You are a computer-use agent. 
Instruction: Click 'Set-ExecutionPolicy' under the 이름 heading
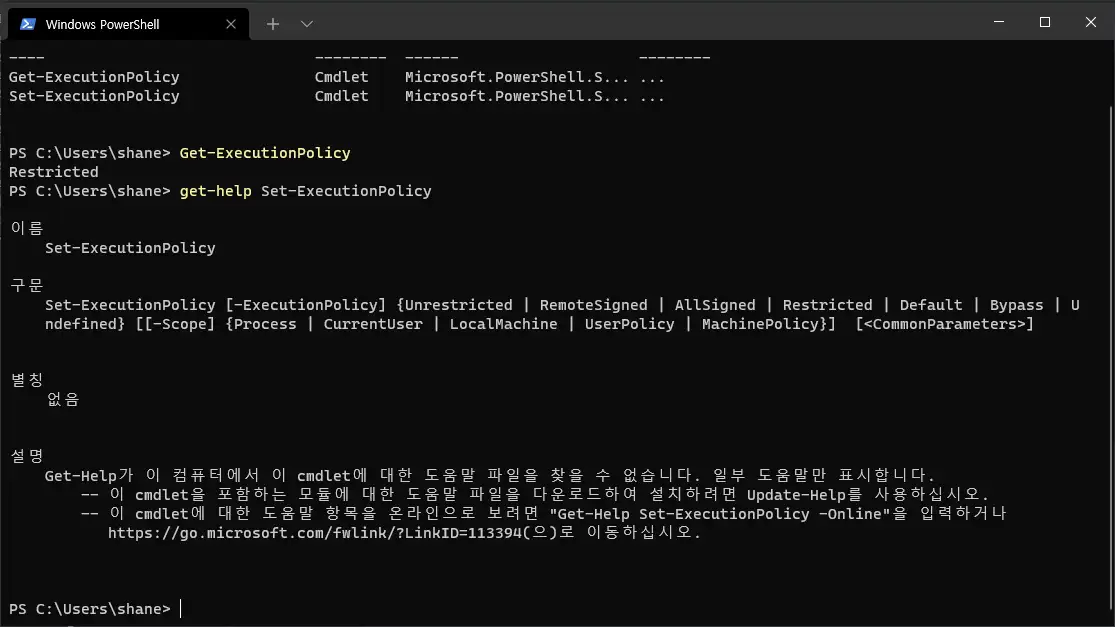pos(130,248)
